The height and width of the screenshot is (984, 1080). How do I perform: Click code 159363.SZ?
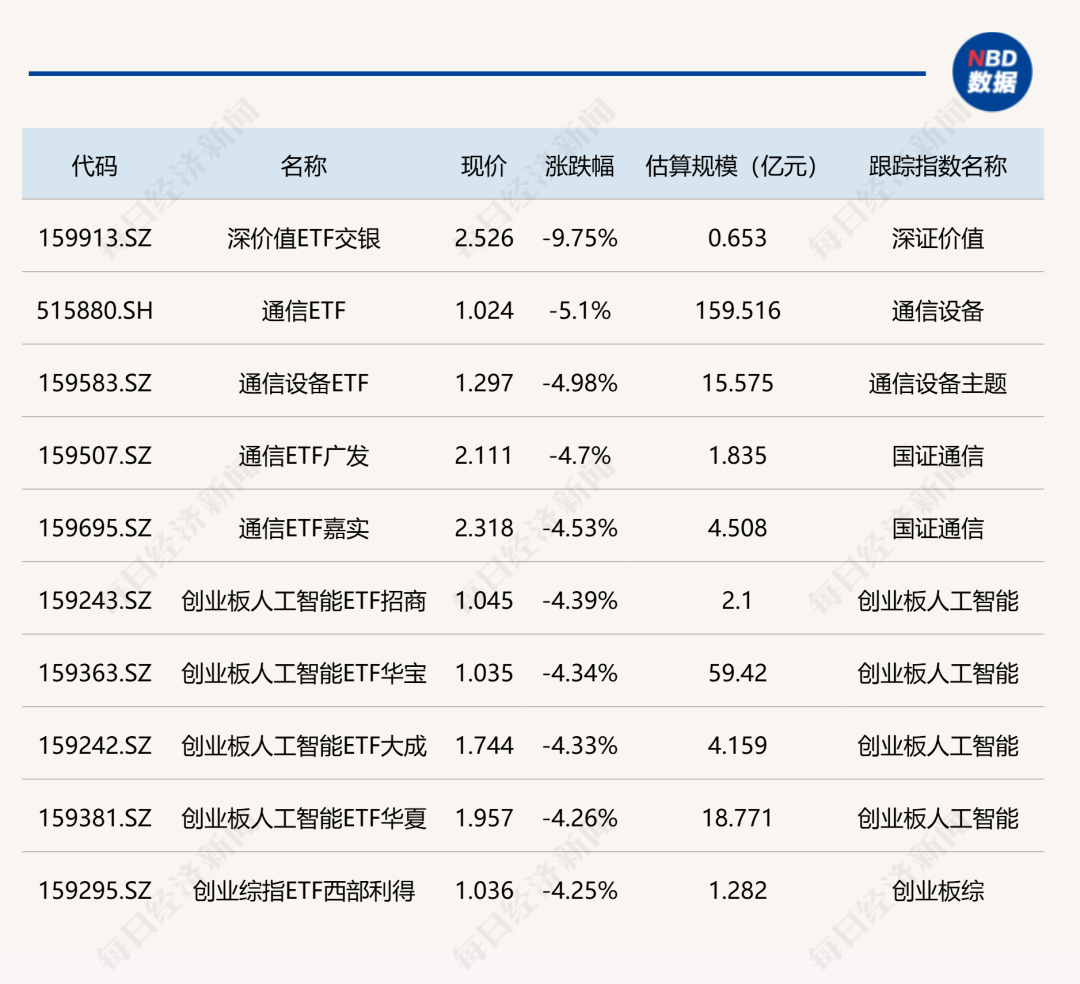click(94, 673)
